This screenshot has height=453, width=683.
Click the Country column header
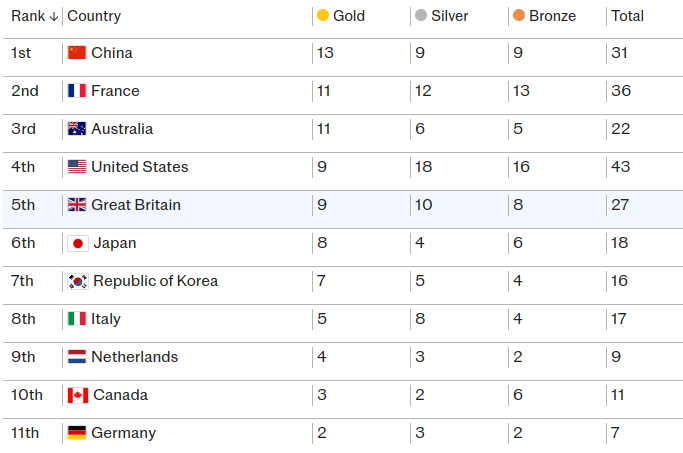(94, 16)
